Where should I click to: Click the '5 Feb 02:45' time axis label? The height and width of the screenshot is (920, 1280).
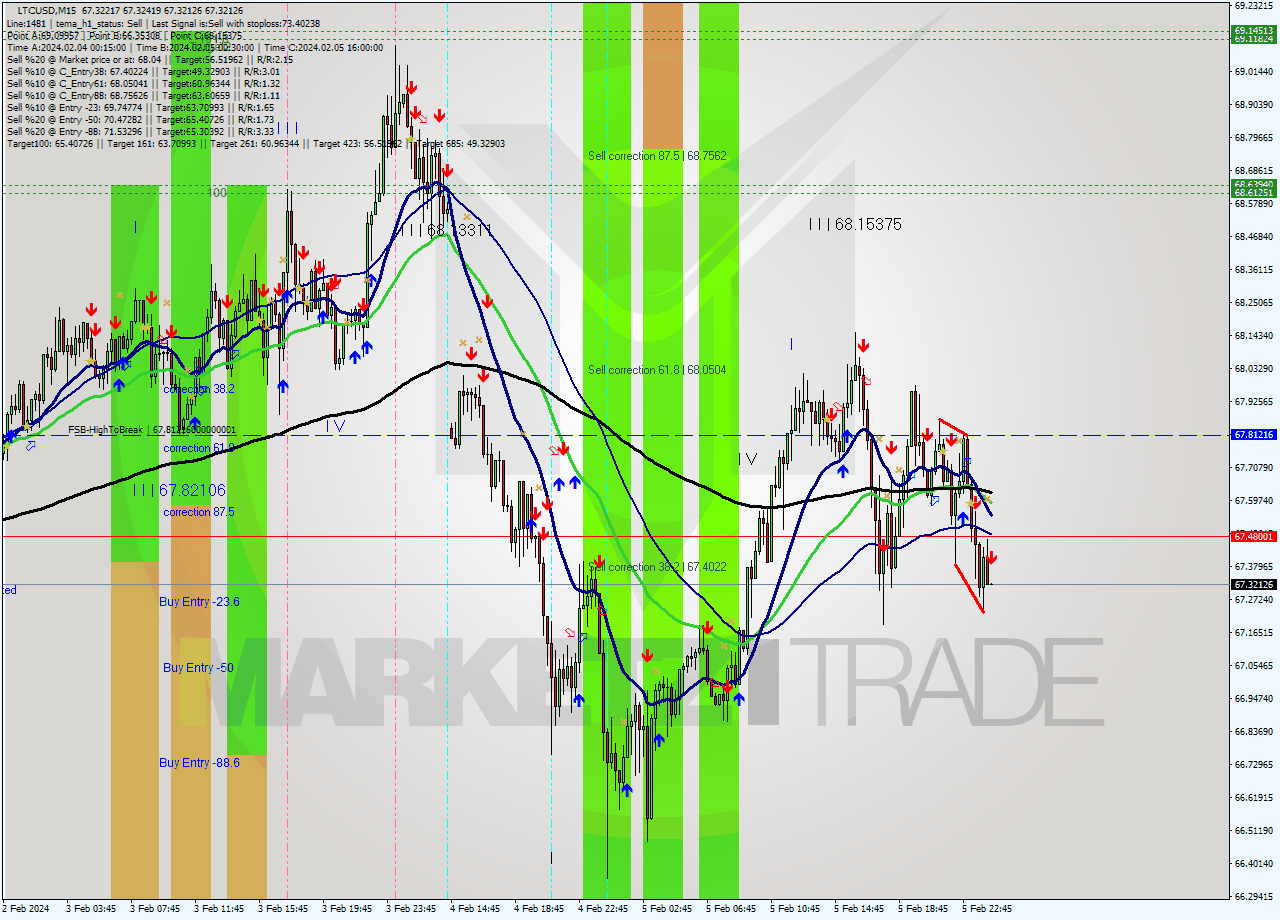click(x=667, y=909)
